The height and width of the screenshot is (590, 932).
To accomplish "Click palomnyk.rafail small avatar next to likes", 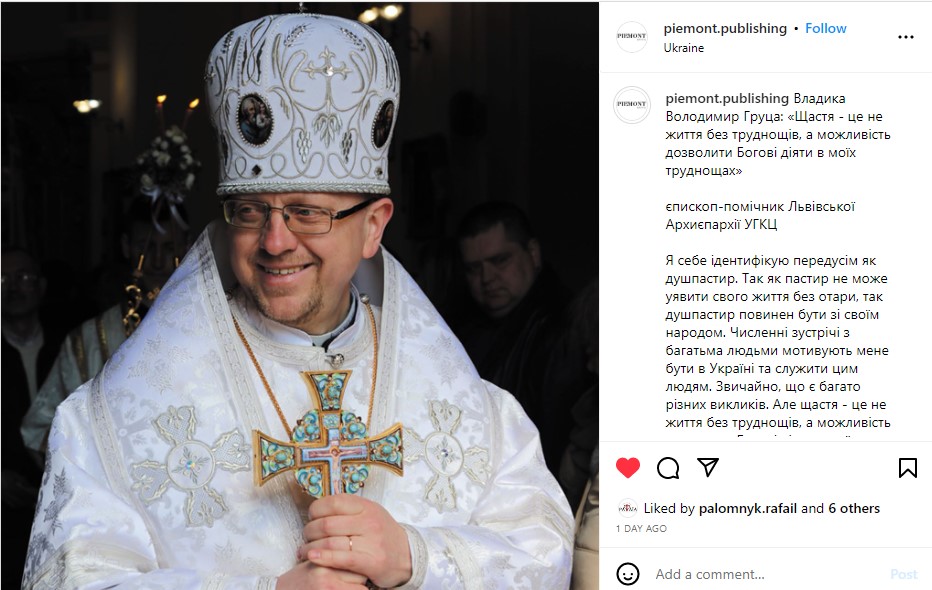I will point(628,508).
